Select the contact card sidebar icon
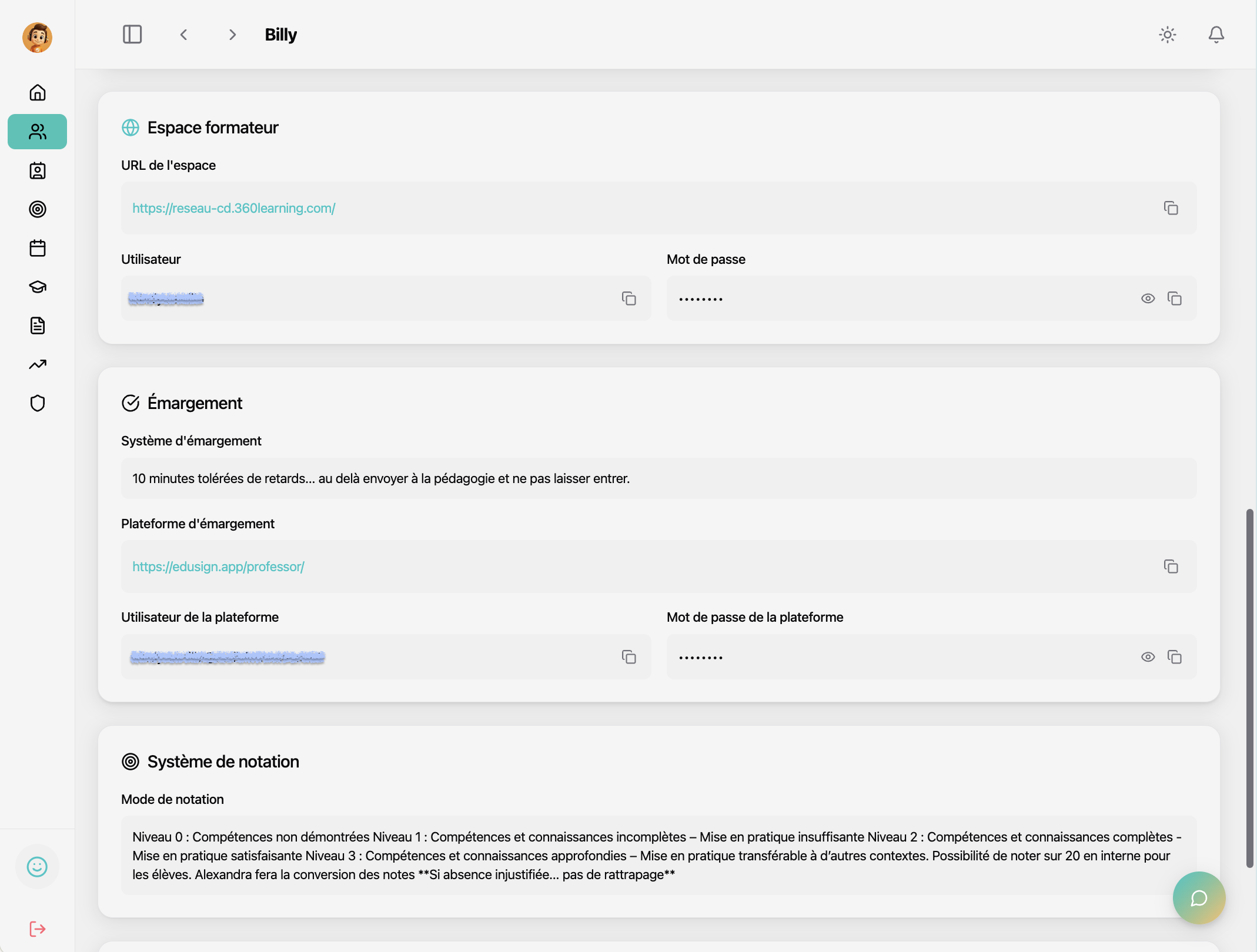Image resolution: width=1257 pixels, height=952 pixels. (37, 170)
